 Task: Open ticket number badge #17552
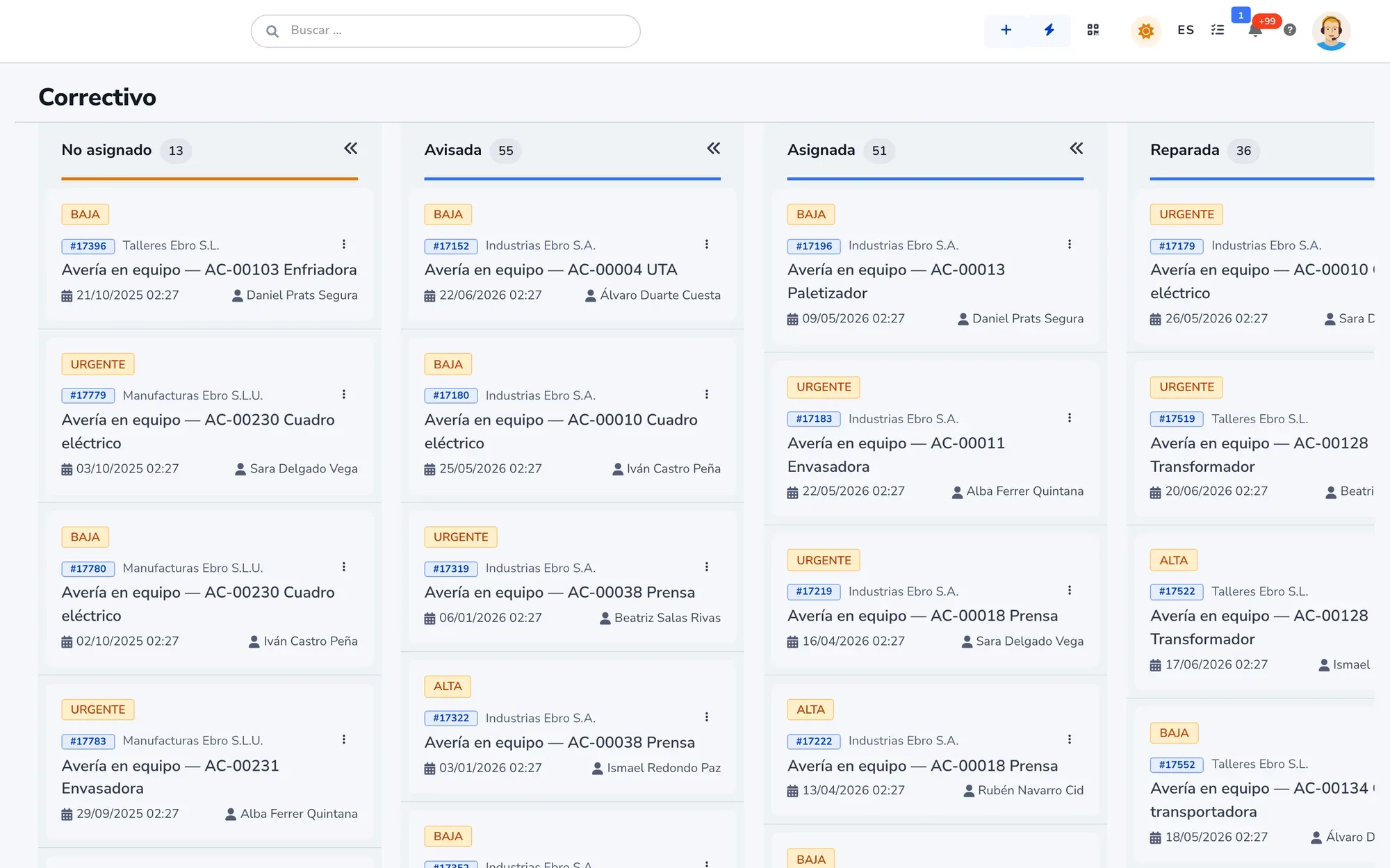click(x=1177, y=764)
